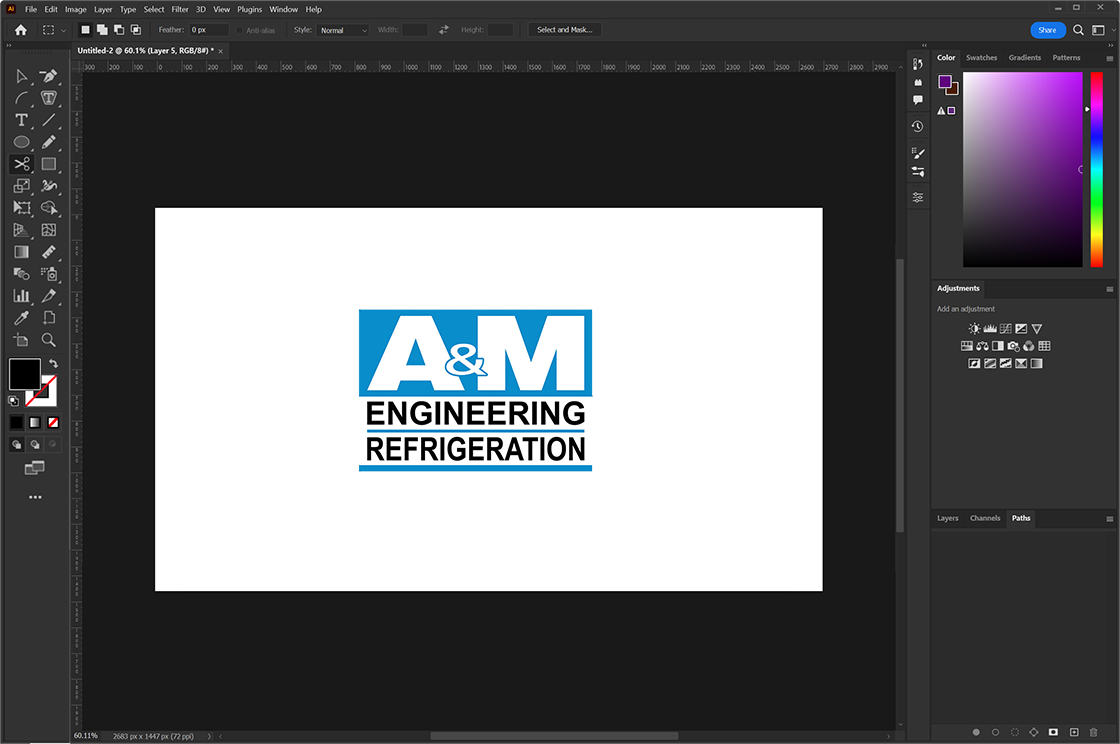The image size is (1120, 744).
Task: Select the Eyedropper tool
Action: click(21, 318)
